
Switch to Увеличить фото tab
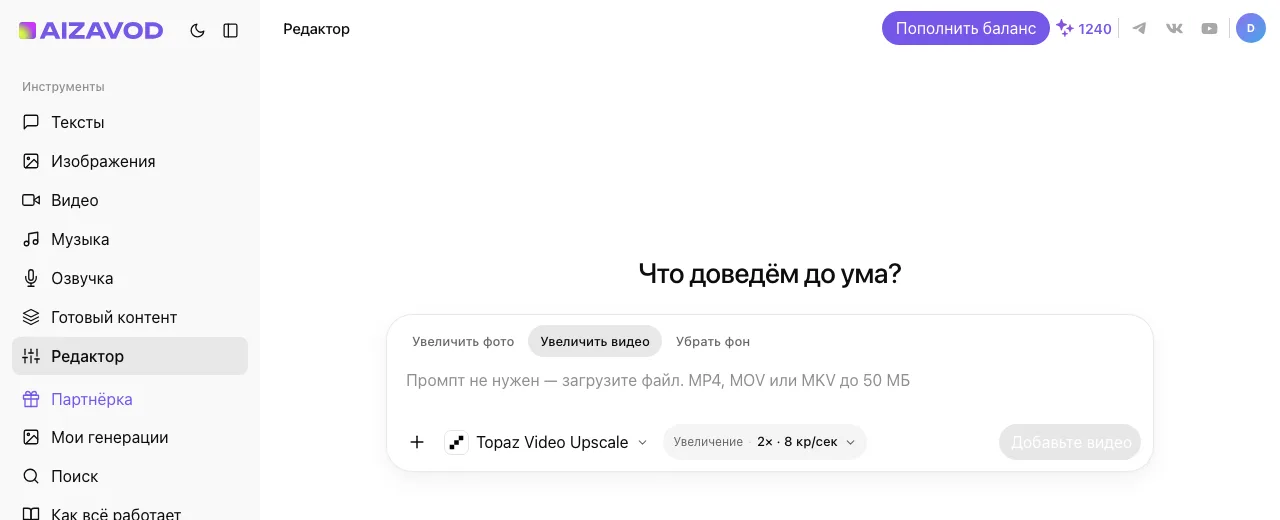tap(463, 341)
